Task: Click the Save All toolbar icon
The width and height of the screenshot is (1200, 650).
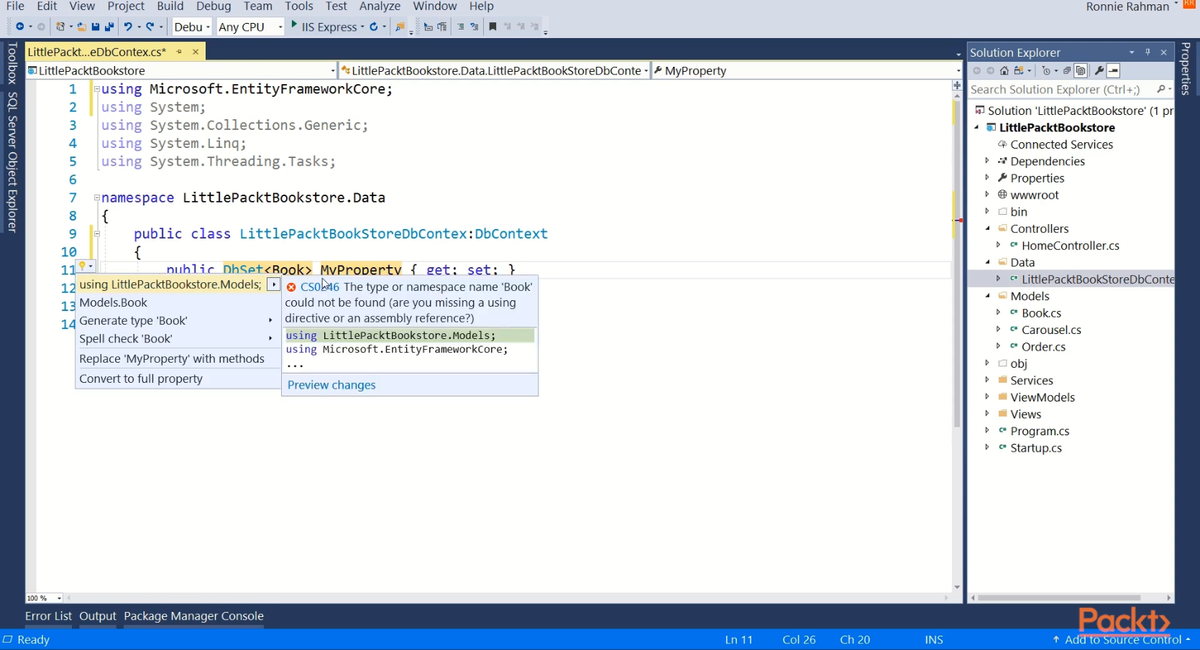Action: [x=109, y=26]
